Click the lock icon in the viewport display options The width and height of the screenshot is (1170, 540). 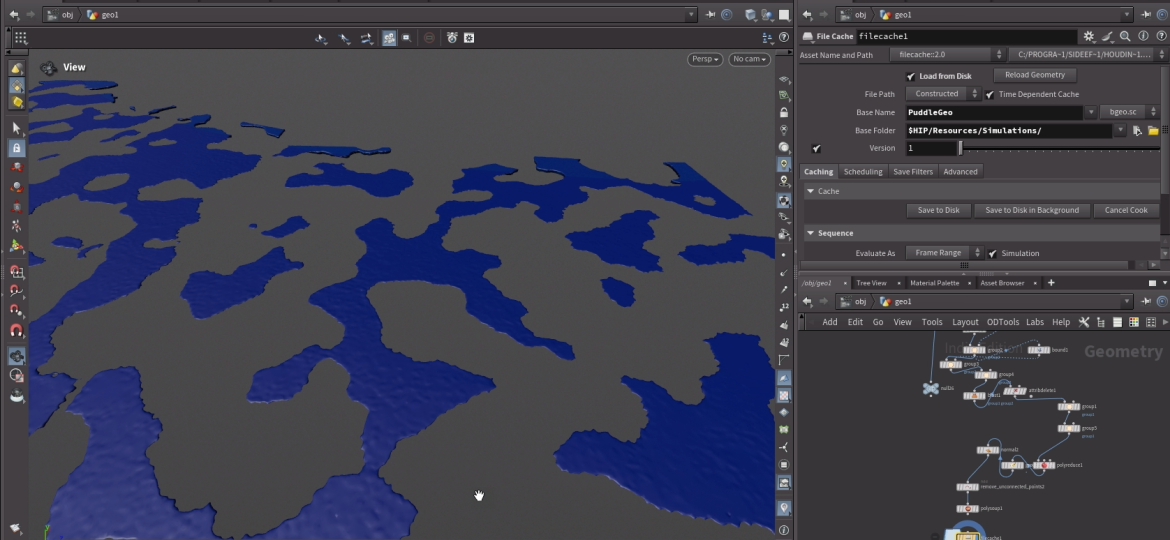coord(784,113)
